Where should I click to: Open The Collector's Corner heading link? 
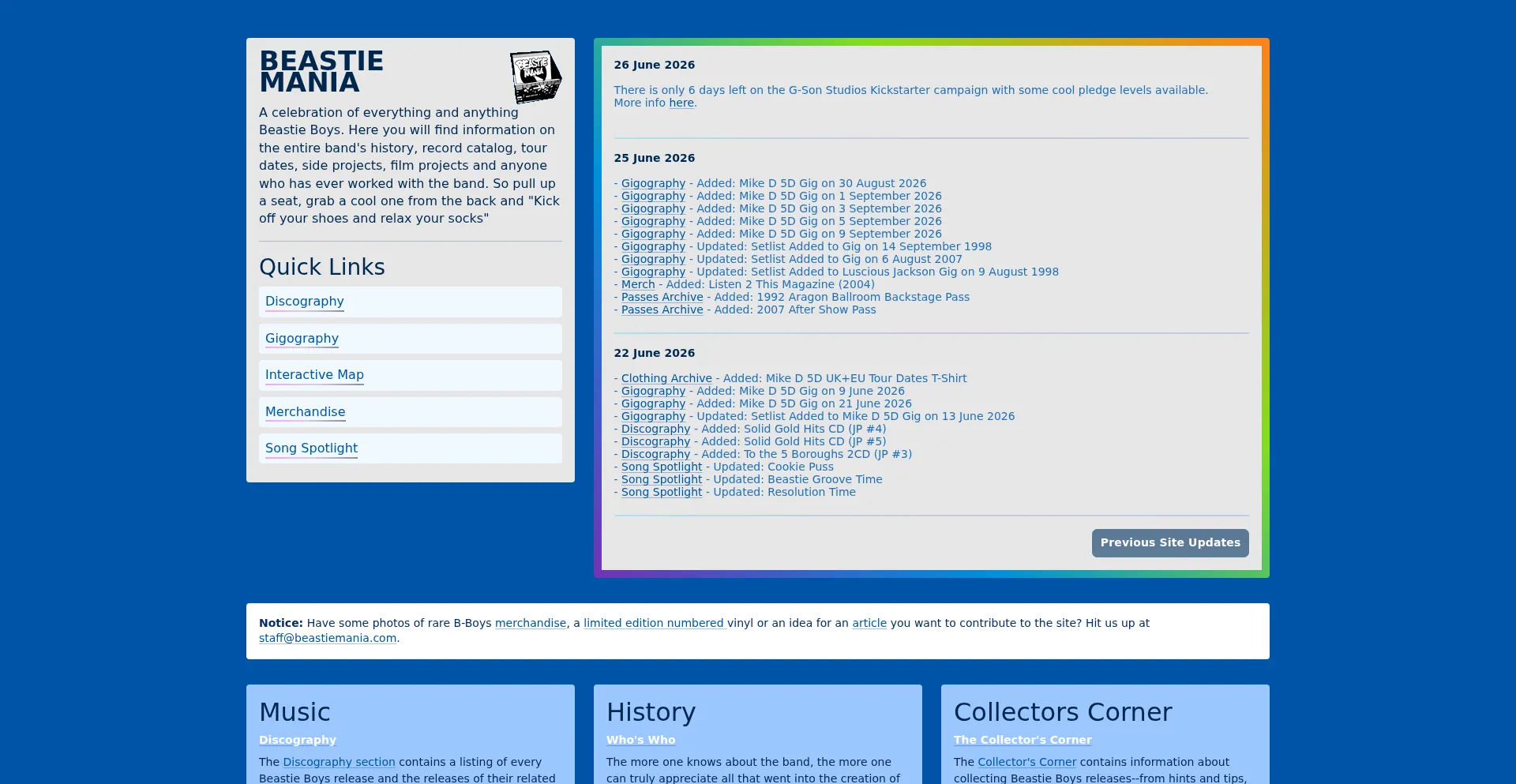pos(1023,741)
